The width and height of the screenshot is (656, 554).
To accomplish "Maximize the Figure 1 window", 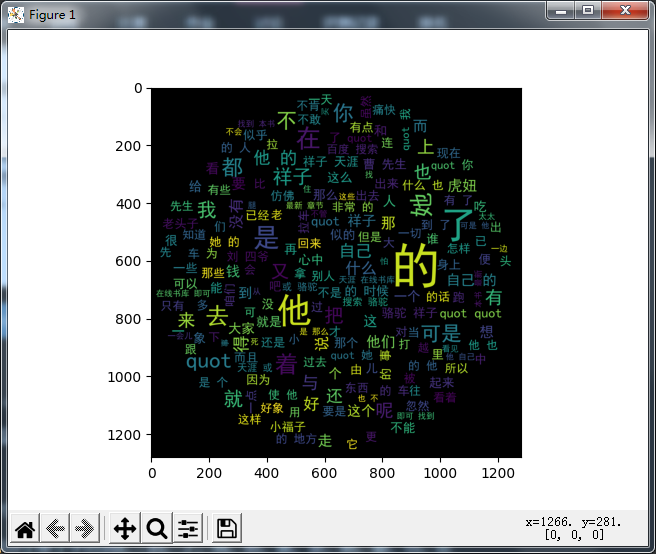I will [588, 10].
